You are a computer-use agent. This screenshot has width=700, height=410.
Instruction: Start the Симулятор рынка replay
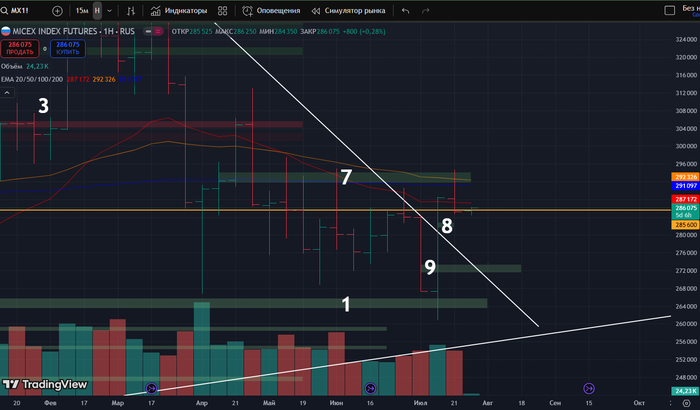[x=347, y=10]
